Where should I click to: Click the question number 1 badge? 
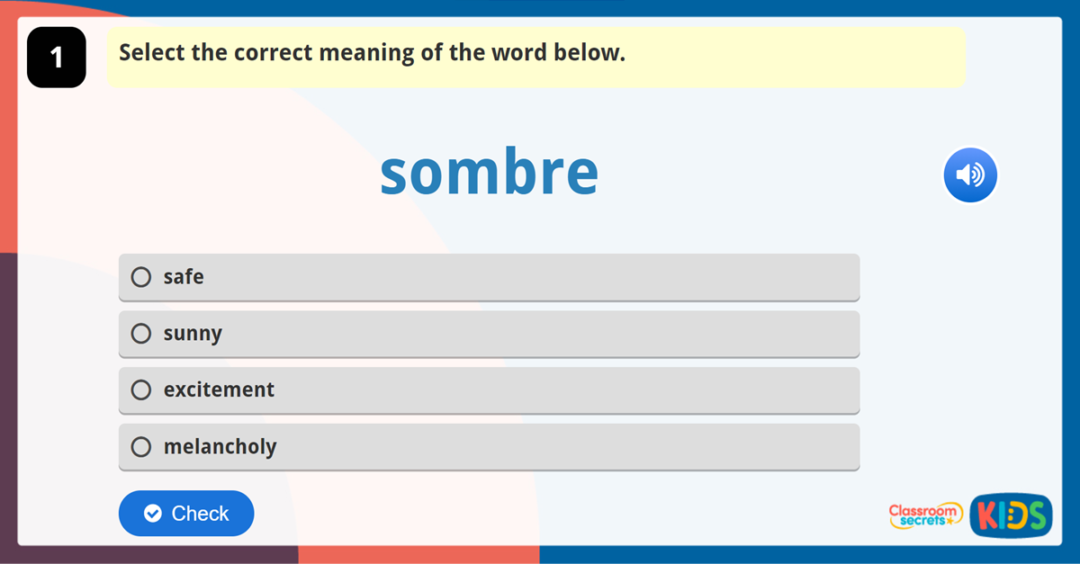56,58
